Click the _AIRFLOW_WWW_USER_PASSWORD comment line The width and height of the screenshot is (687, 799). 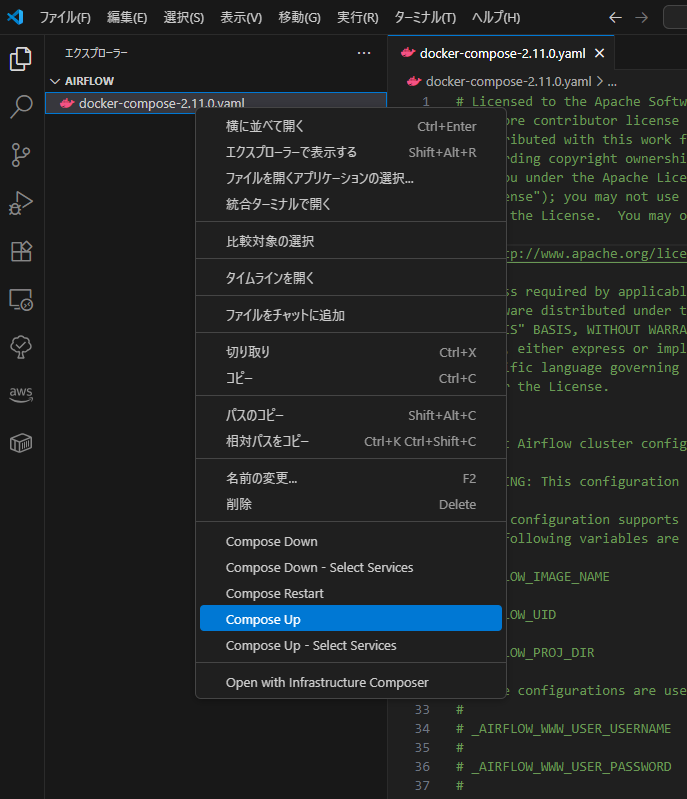(564, 767)
